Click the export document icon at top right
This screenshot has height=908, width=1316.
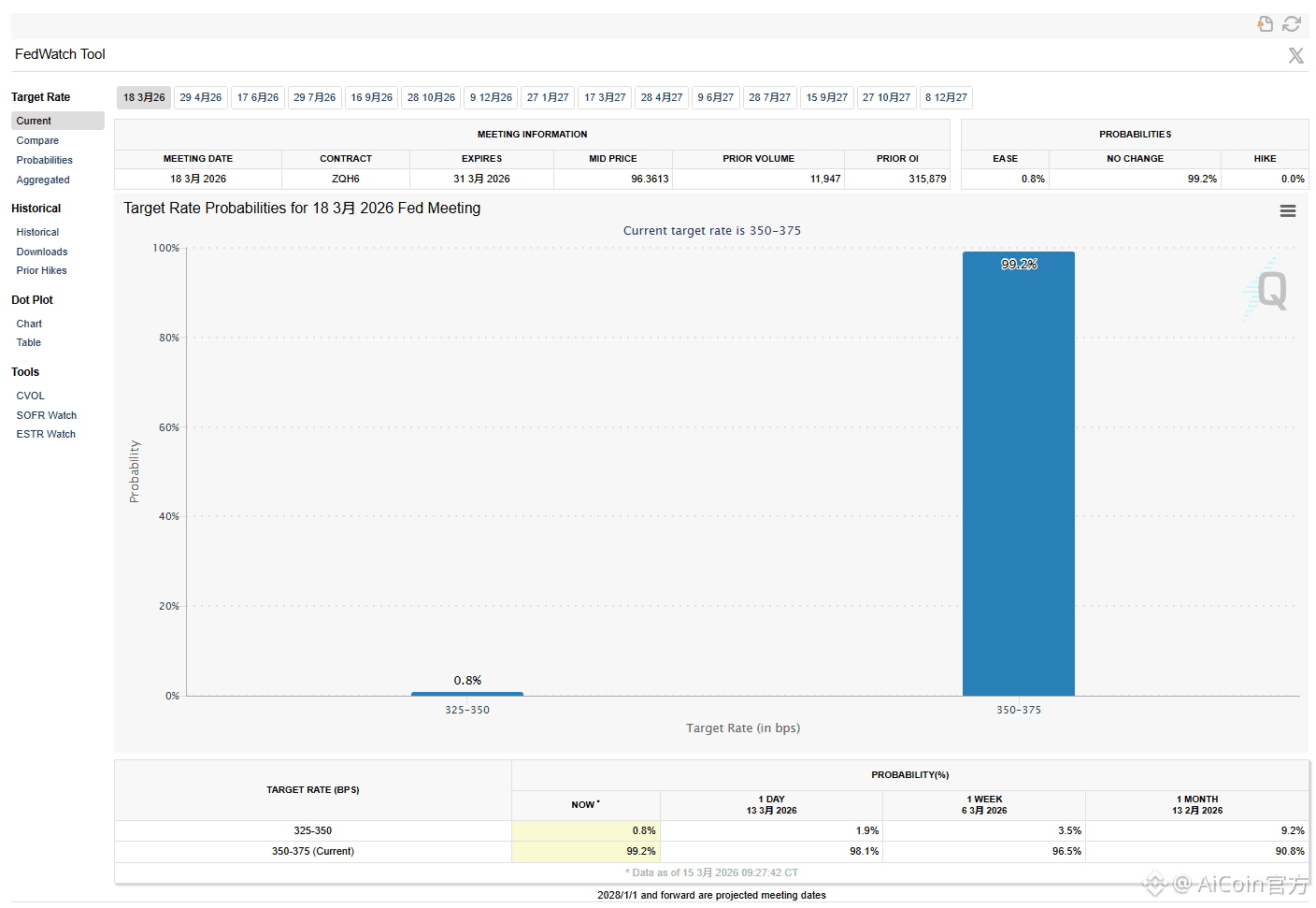[1265, 24]
